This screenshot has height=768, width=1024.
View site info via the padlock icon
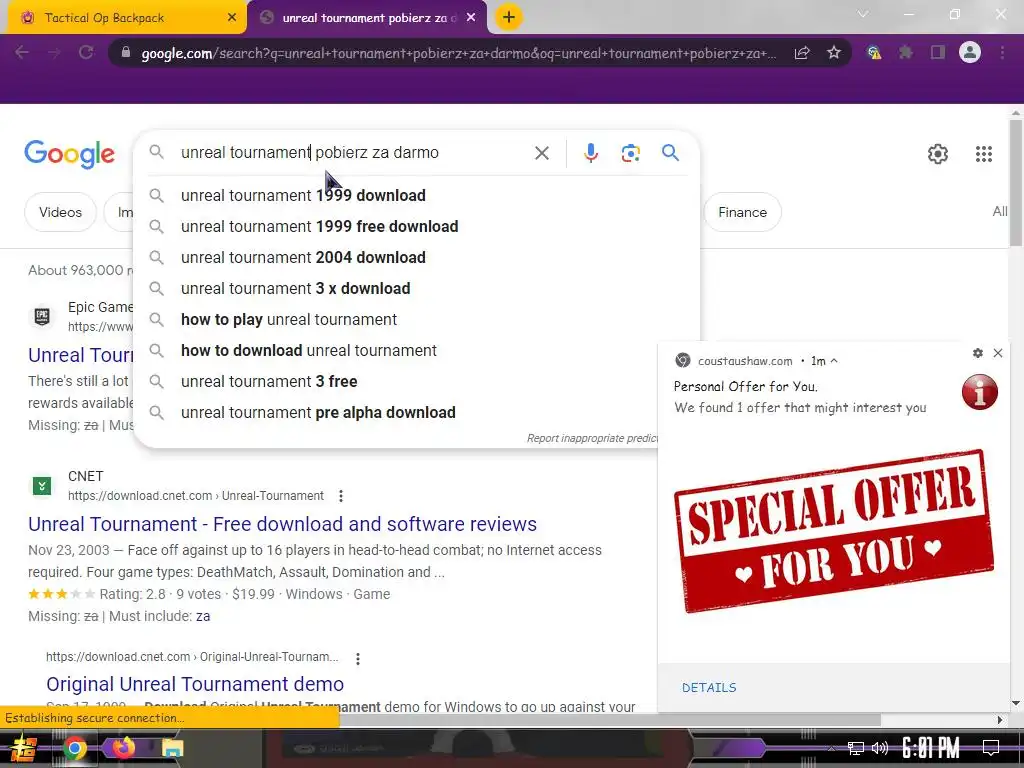click(125, 53)
